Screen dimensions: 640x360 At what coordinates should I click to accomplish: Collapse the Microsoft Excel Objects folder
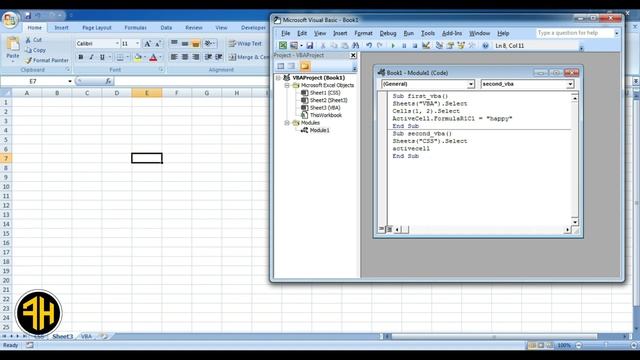coord(287,85)
